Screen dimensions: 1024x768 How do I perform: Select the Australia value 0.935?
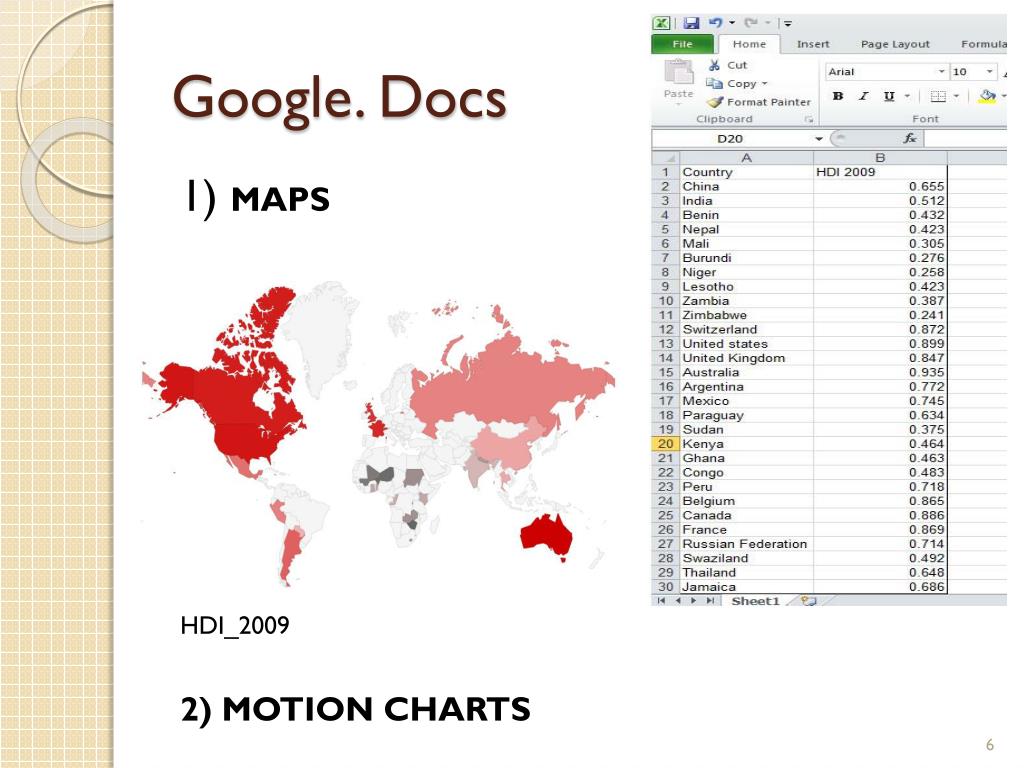(x=880, y=372)
